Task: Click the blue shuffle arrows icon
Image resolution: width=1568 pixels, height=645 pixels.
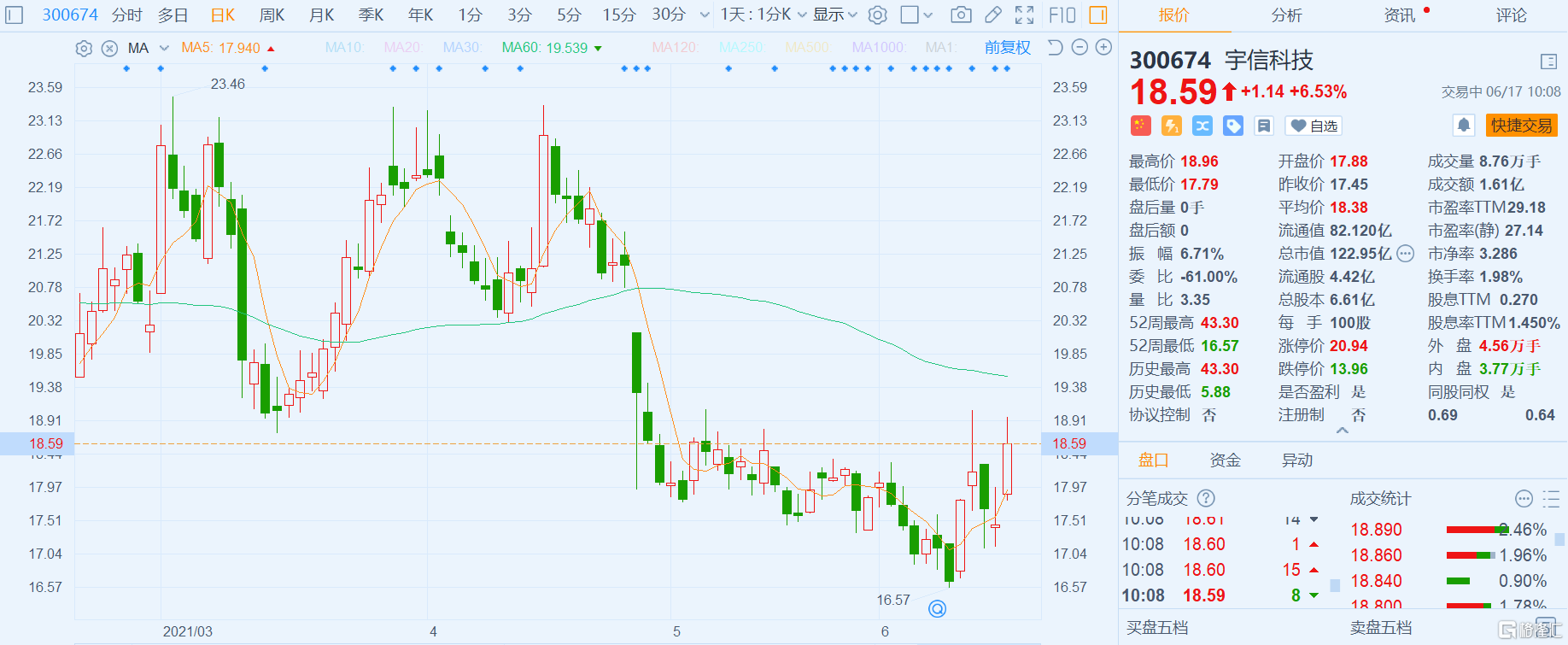Action: [x=1202, y=126]
